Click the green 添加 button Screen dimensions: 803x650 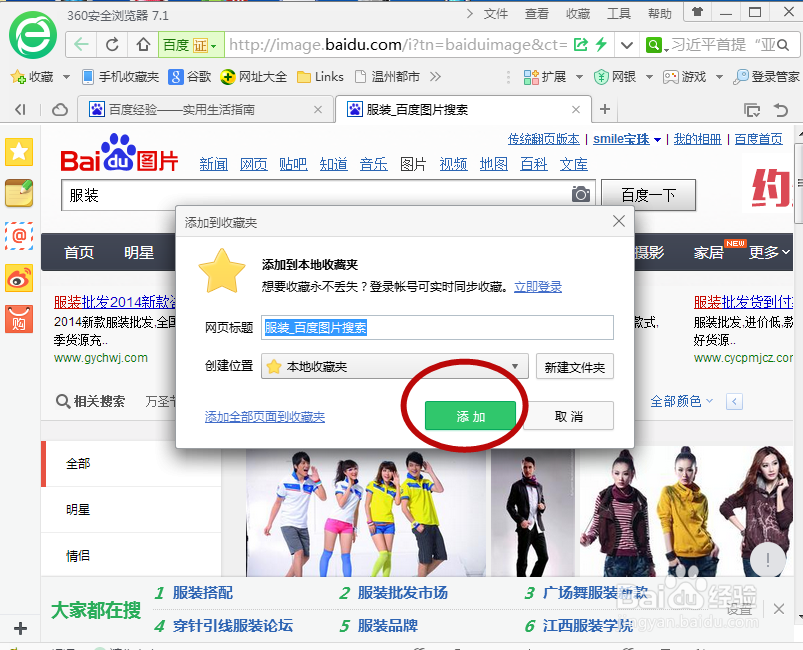(471, 416)
